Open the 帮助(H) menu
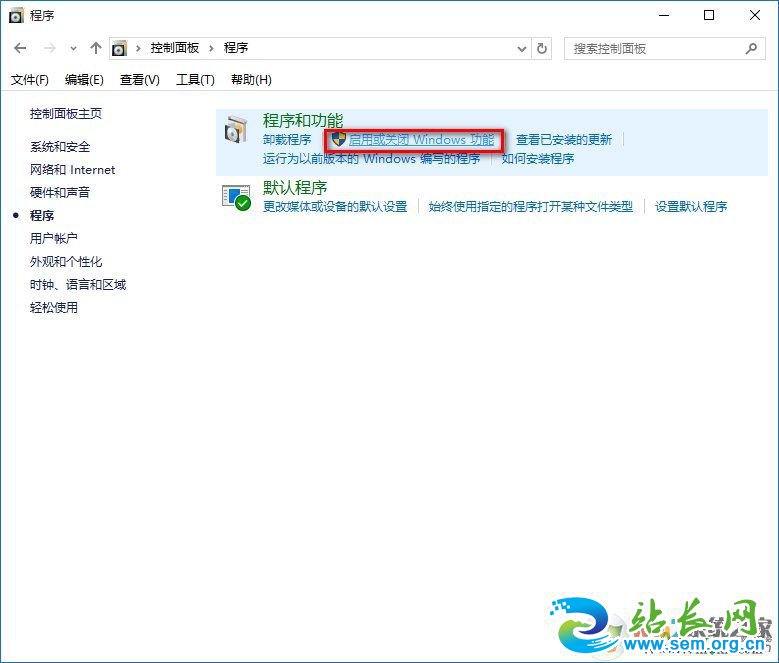The height and width of the screenshot is (663, 779). (251, 80)
